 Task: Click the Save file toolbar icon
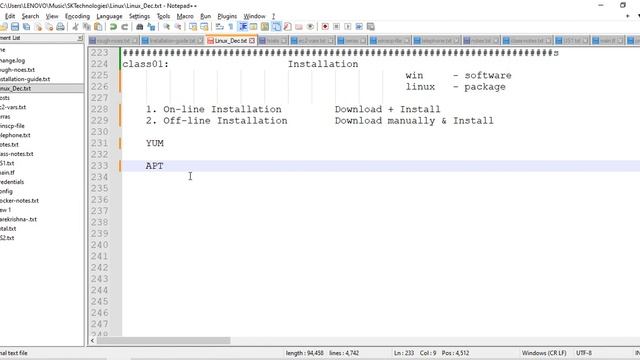(x=15, y=27)
